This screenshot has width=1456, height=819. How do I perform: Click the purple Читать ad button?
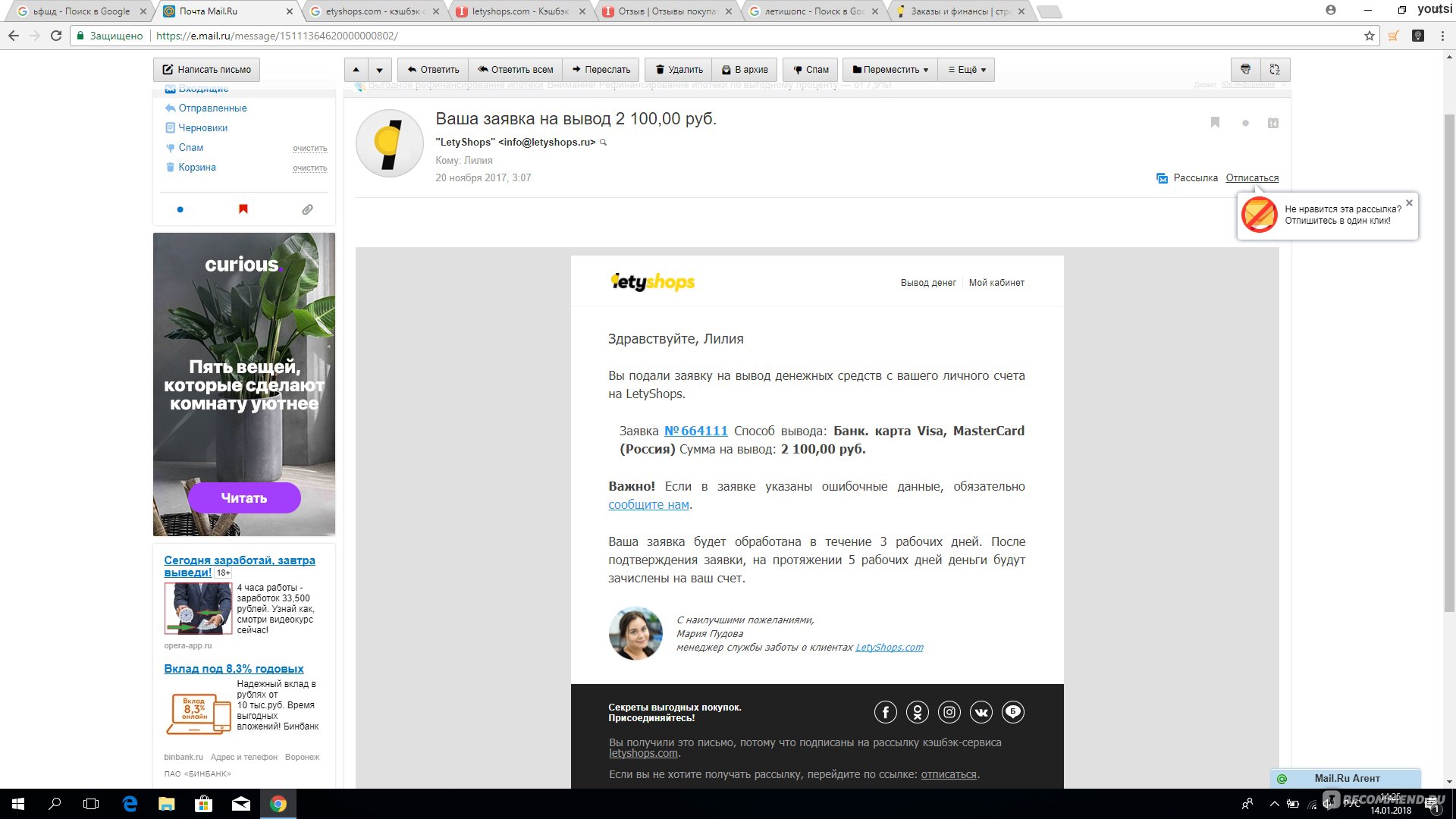[x=244, y=498]
